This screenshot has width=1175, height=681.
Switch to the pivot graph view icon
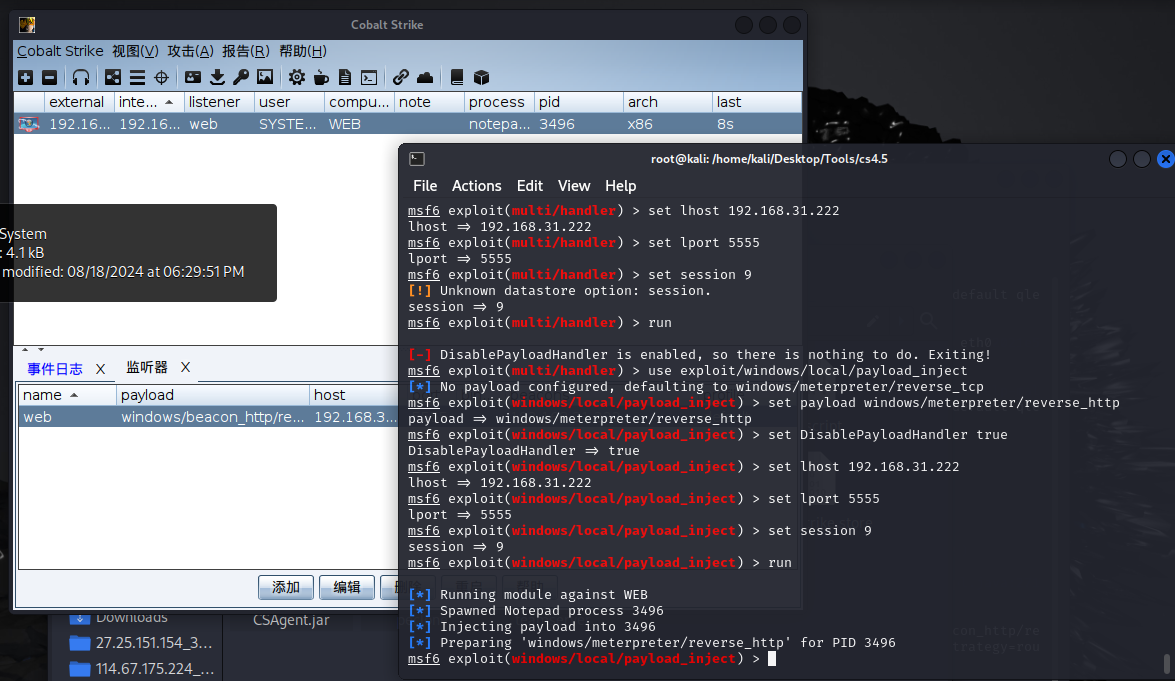pyautogui.click(x=112, y=77)
